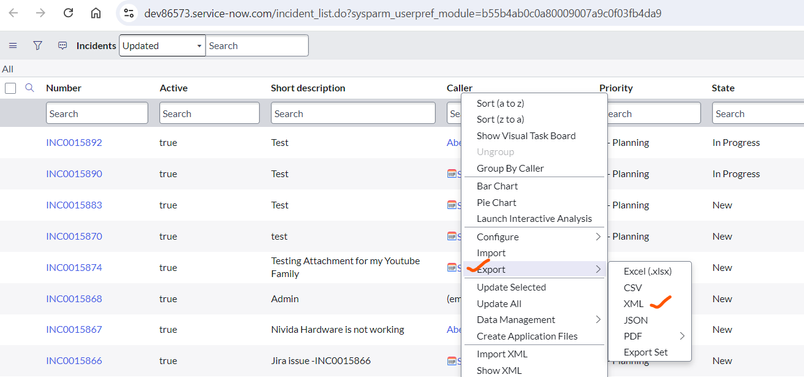Choose Group By Caller
The height and width of the screenshot is (377, 804).
click(510, 168)
